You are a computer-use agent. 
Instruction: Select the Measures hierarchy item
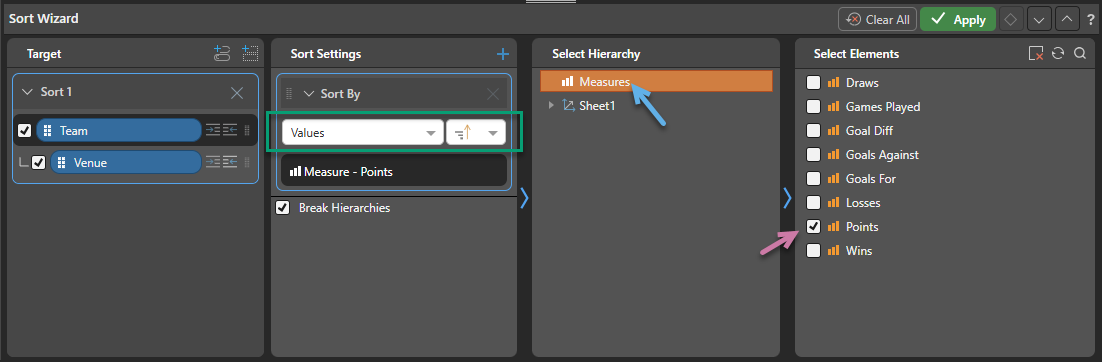pyautogui.click(x=656, y=82)
